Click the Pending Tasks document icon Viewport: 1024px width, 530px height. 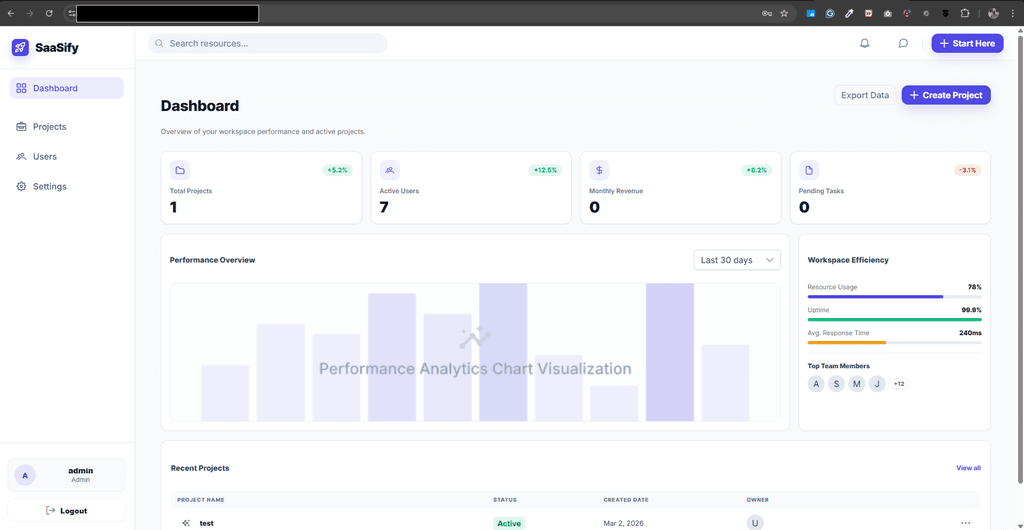click(x=809, y=170)
